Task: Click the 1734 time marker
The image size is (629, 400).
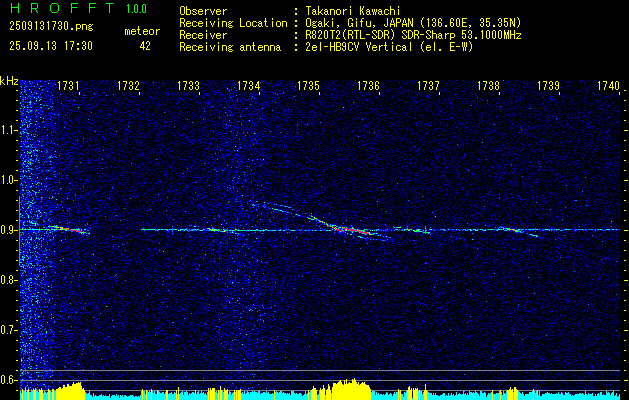Action: pos(249,86)
